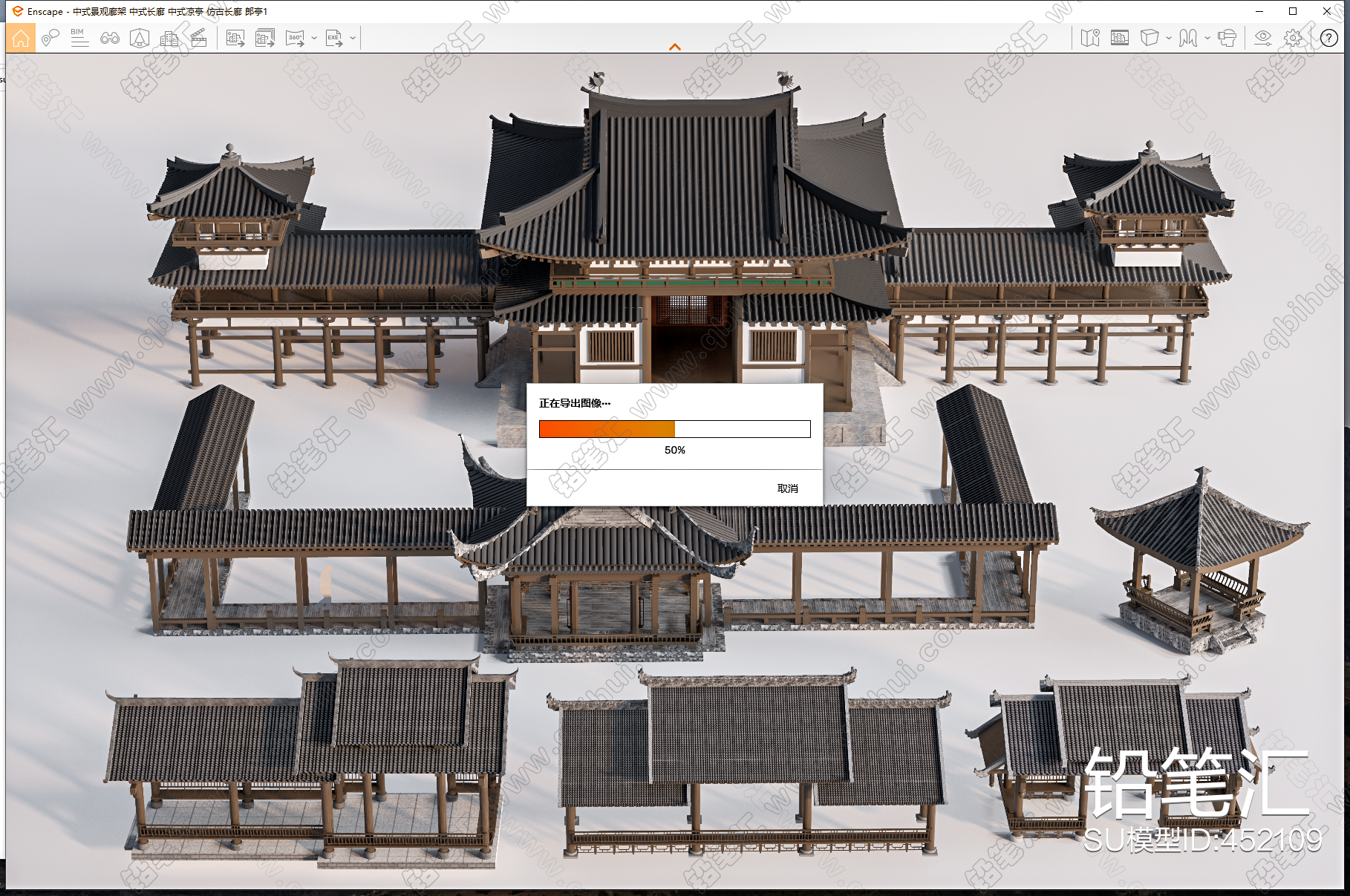Screen dimensions: 1350x896
Task: Open the general settings gear icon
Action: click(x=1294, y=38)
